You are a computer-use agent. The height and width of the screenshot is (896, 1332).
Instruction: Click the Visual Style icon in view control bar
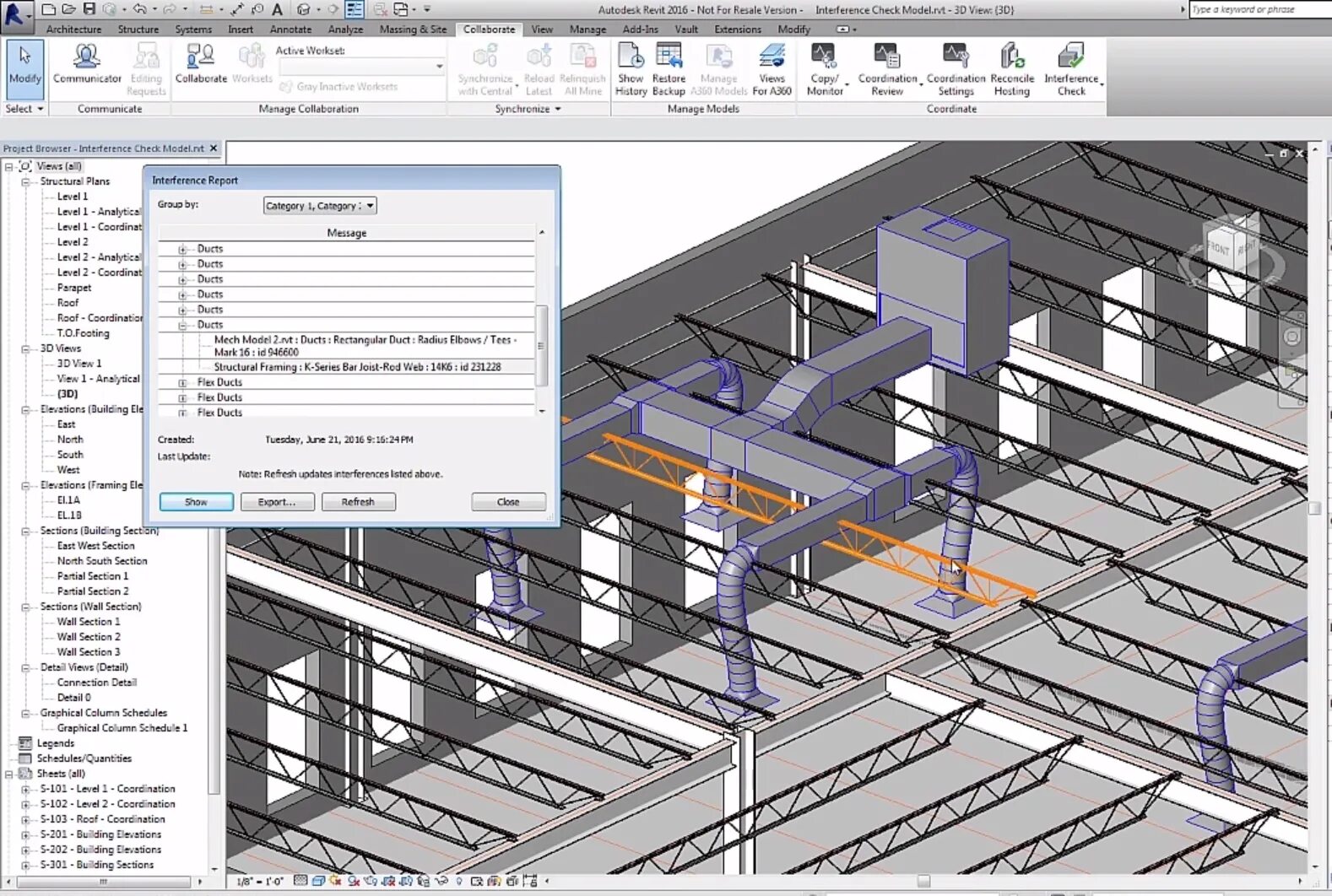point(318,881)
